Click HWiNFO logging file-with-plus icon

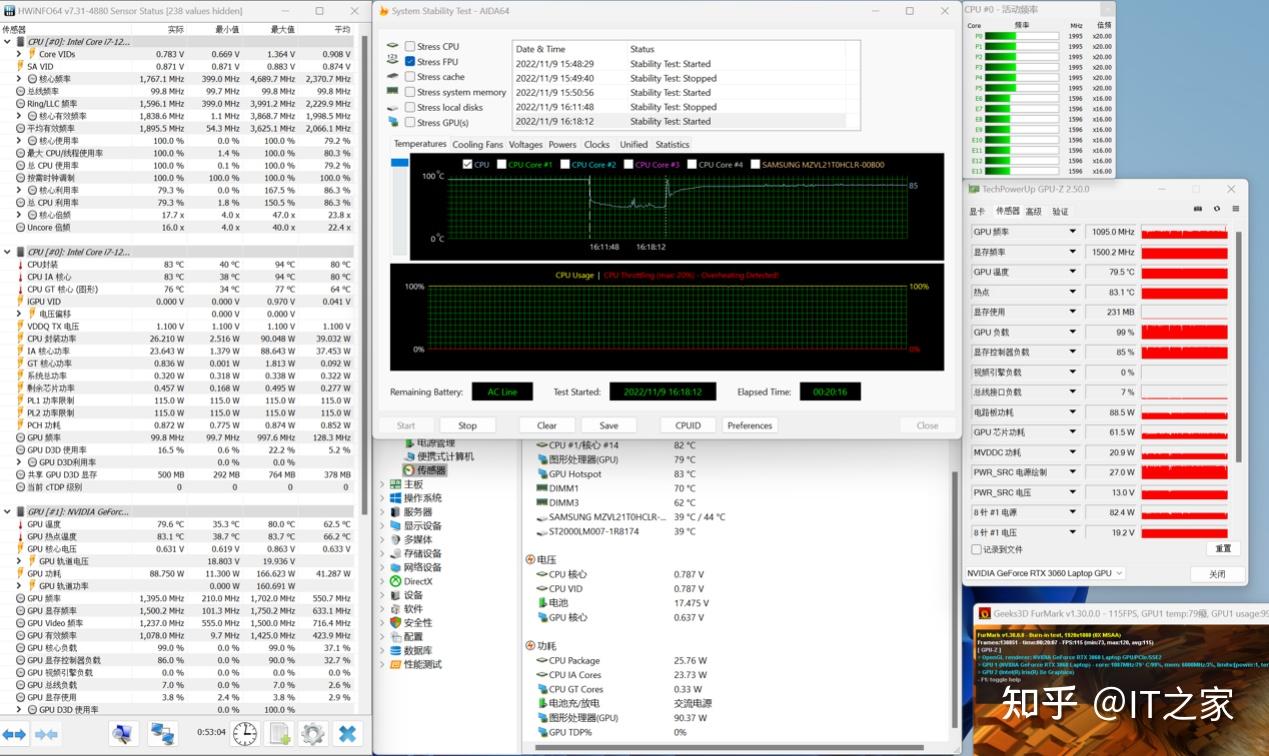[279, 734]
